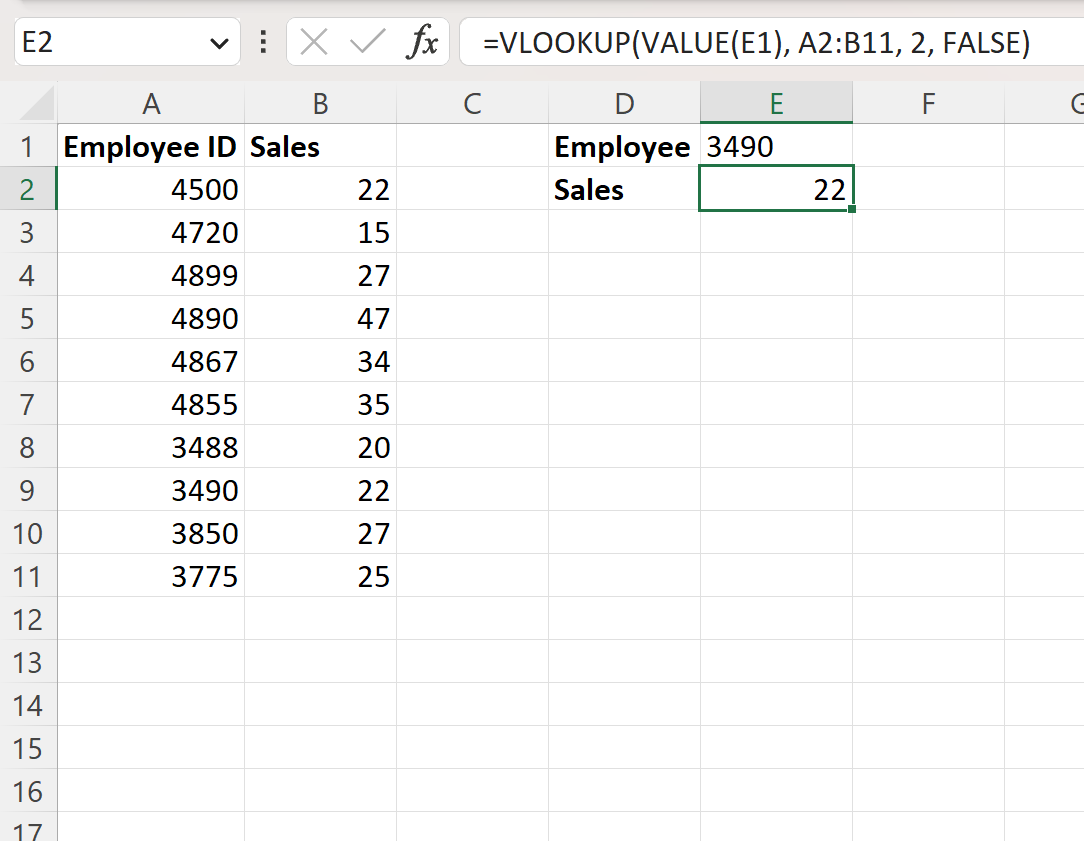Select row 5 header
Image resolution: width=1084 pixels, height=841 pixels.
coord(28,319)
